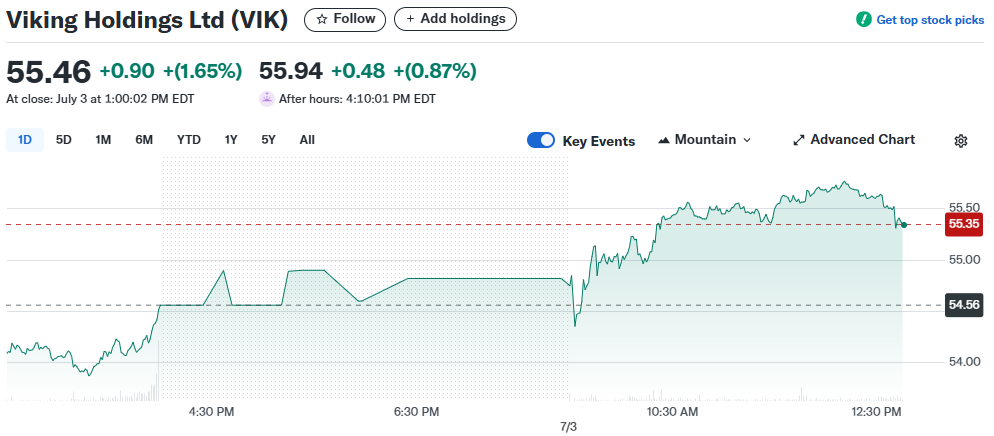Select the 1M time range
The width and height of the screenshot is (994, 436).
(103, 140)
